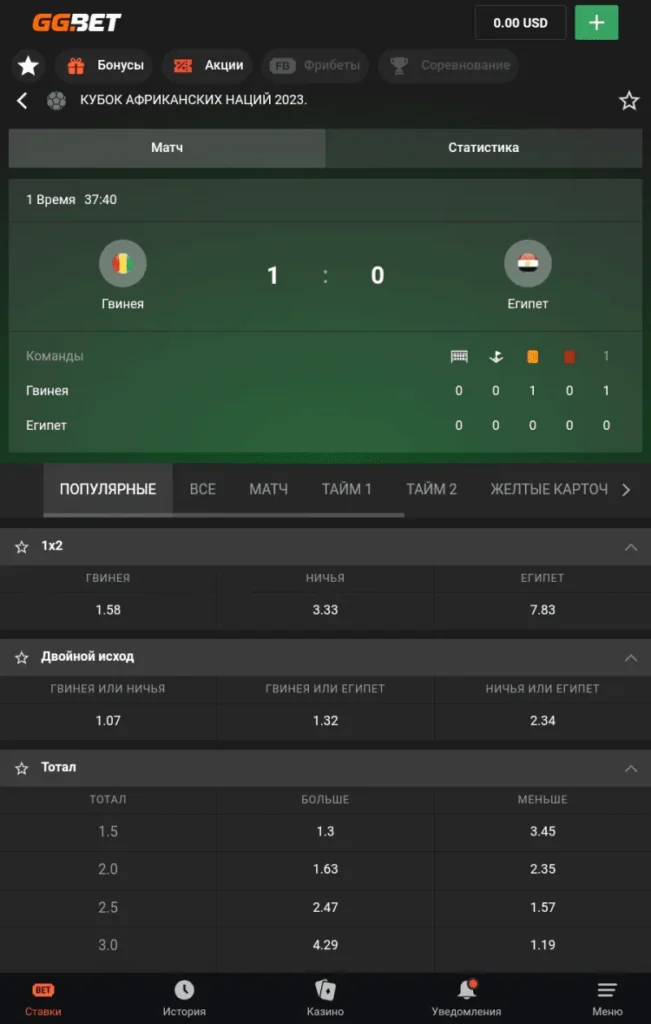Favorite the match with the top-right star
Image resolution: width=651 pixels, height=1024 pixels.
[x=629, y=101]
